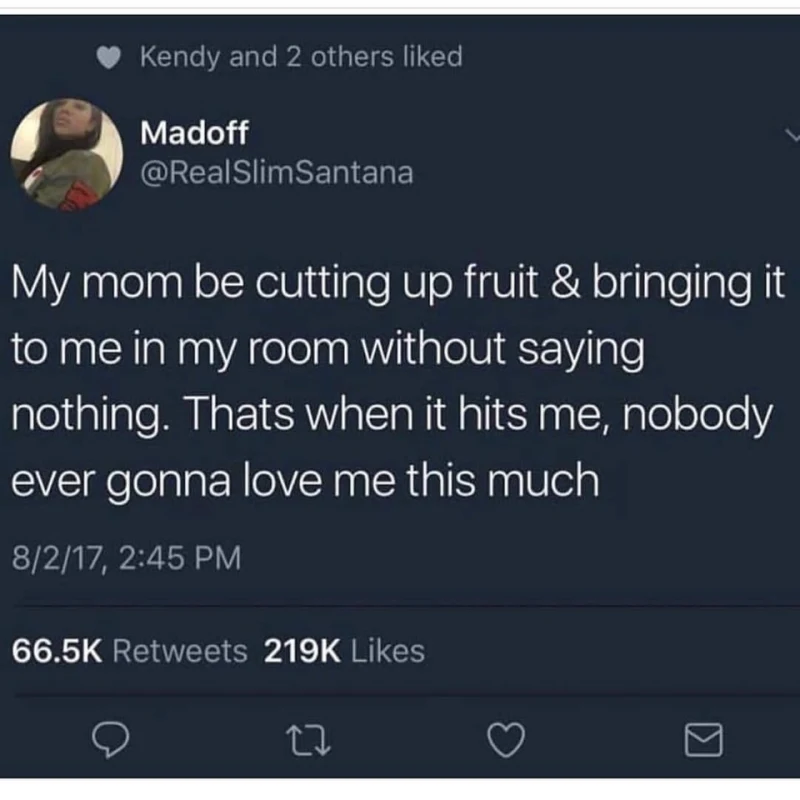The width and height of the screenshot is (800, 800).
Task: Open the Madoff display name
Action: click(194, 133)
